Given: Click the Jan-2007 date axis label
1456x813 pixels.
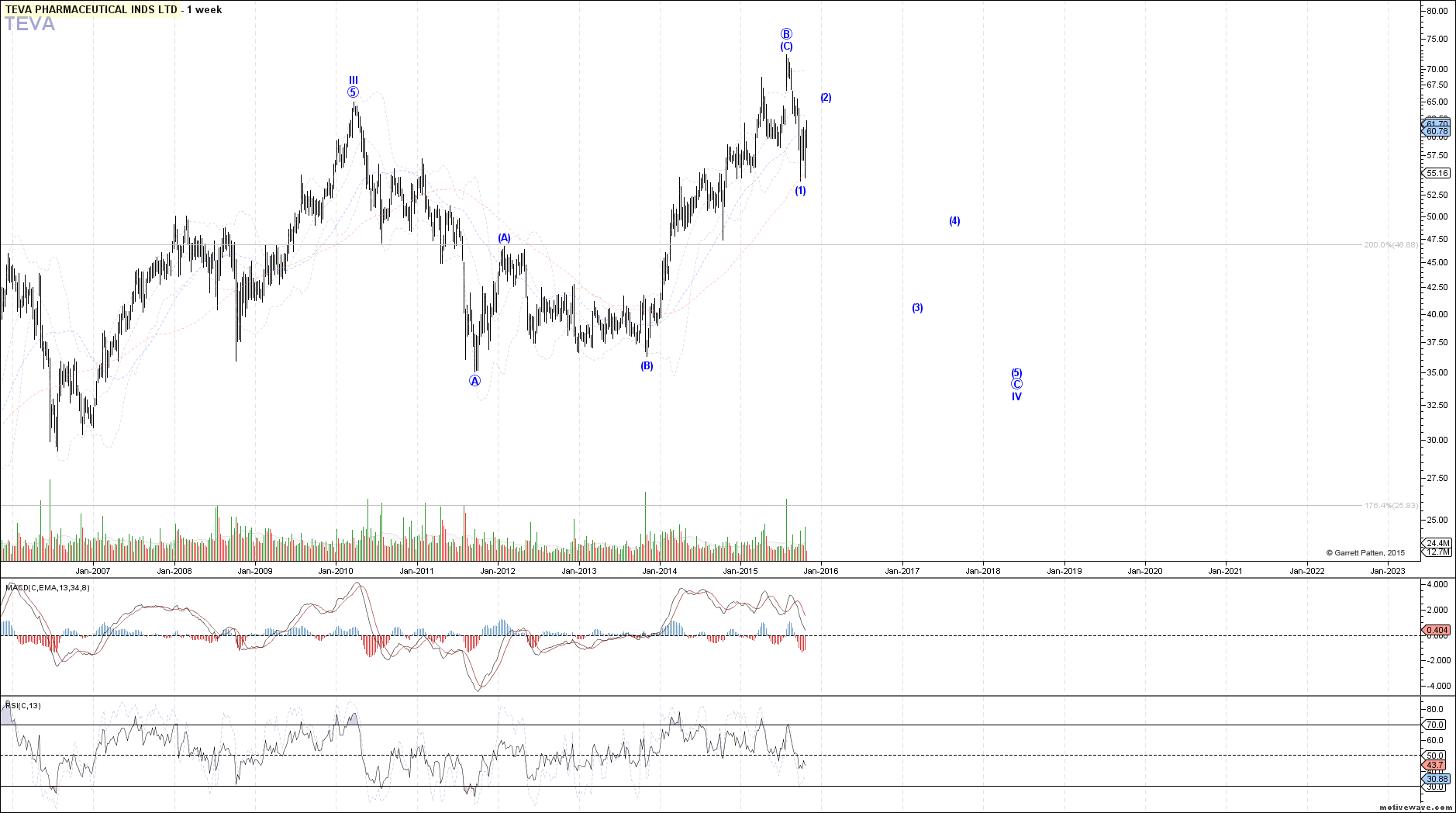Looking at the screenshot, I should coord(93,571).
